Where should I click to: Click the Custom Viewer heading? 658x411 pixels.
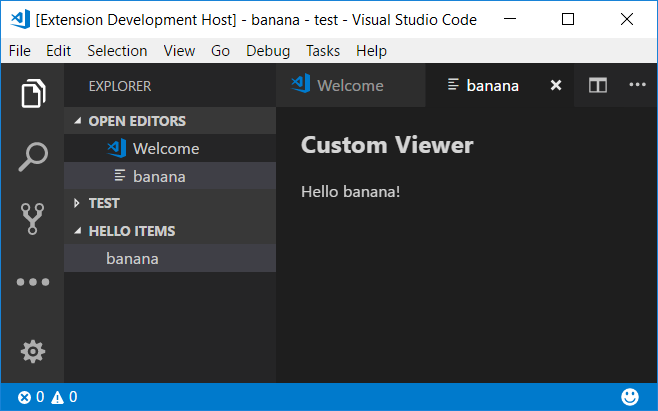(x=387, y=145)
